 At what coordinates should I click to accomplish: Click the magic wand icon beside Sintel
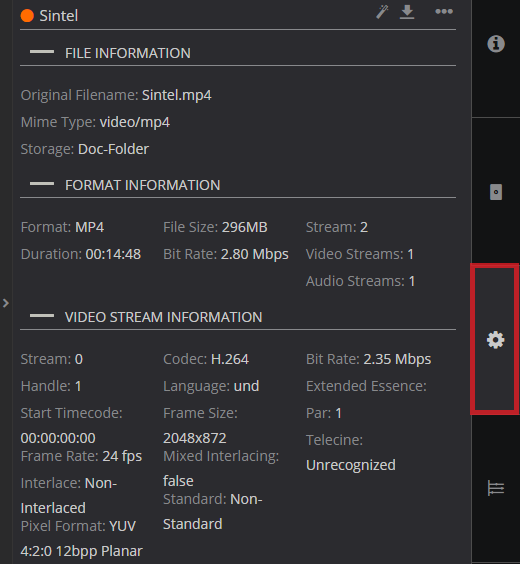[x=382, y=12]
